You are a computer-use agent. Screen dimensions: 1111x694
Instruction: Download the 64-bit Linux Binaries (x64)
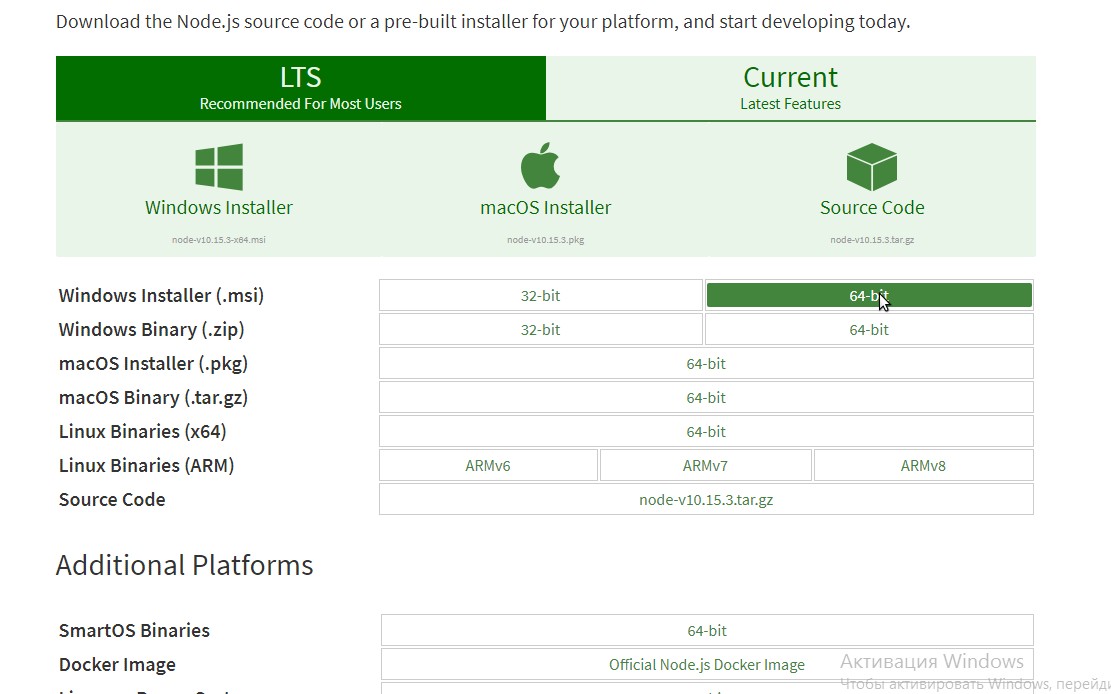click(x=706, y=432)
